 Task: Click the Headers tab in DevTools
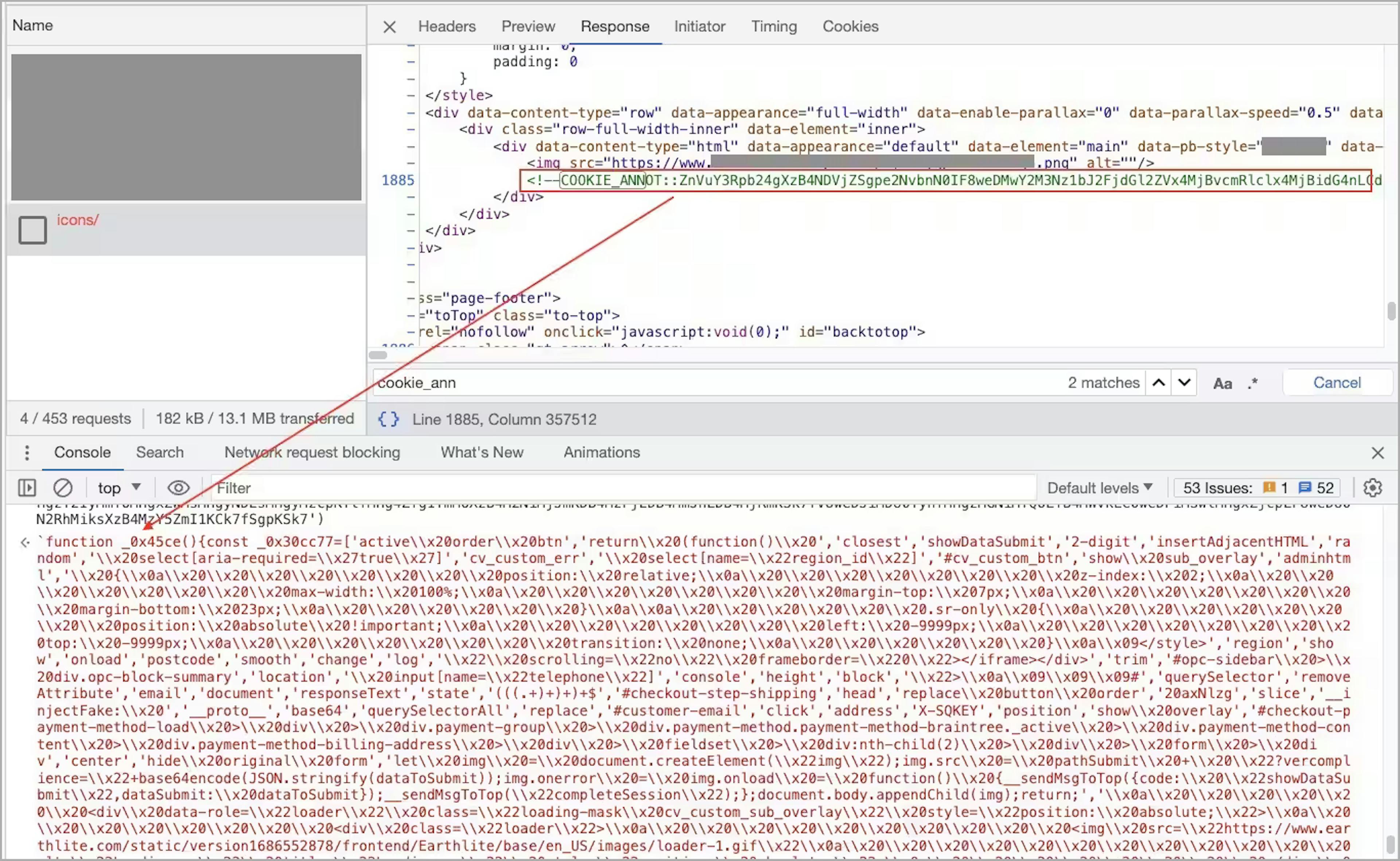pos(447,26)
